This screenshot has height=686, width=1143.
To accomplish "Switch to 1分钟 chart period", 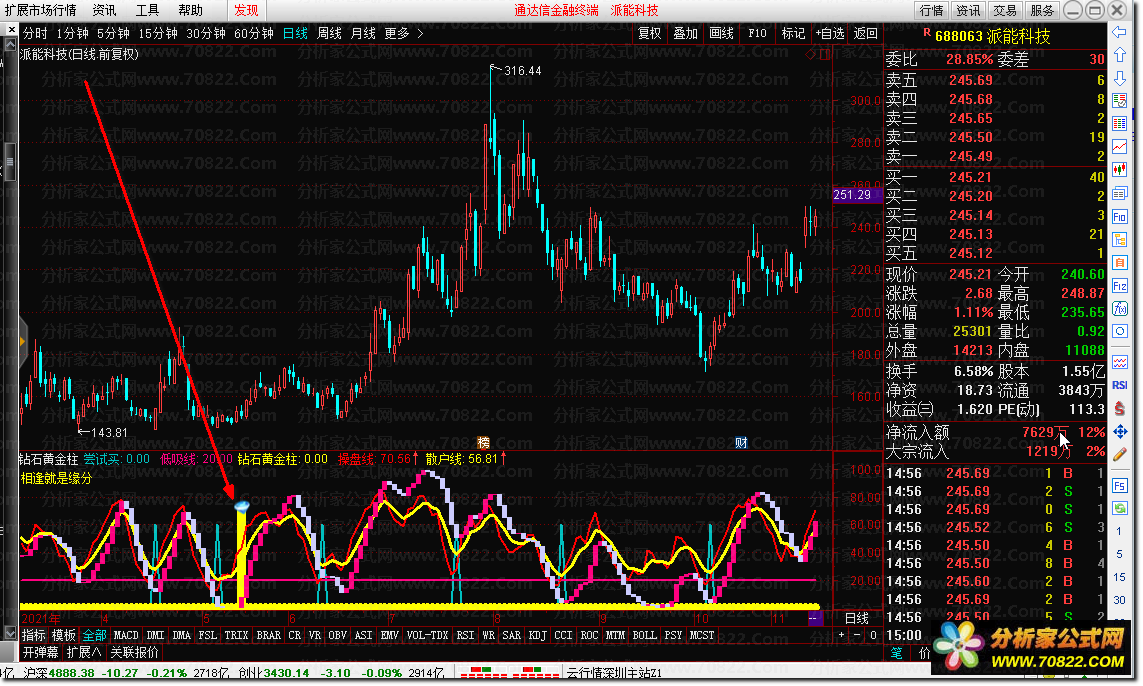I will pyautogui.click(x=72, y=34).
